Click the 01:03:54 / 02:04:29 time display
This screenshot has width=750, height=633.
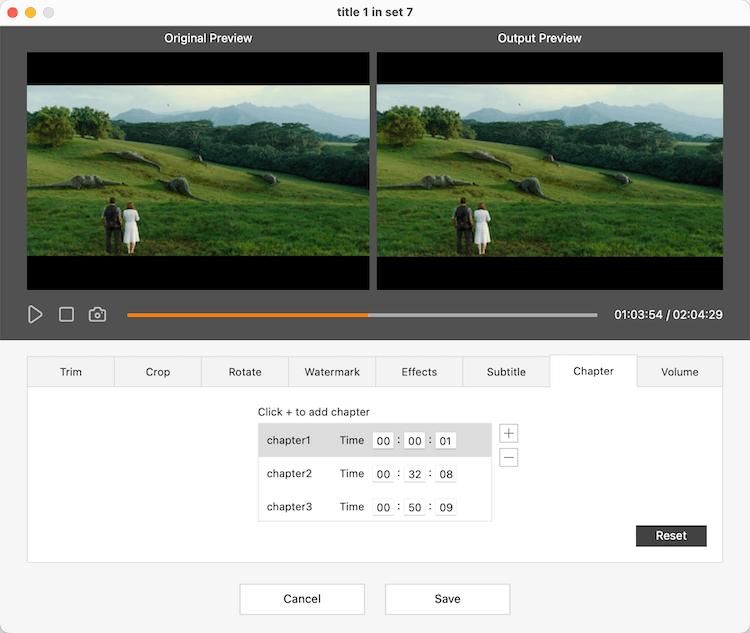tap(668, 315)
